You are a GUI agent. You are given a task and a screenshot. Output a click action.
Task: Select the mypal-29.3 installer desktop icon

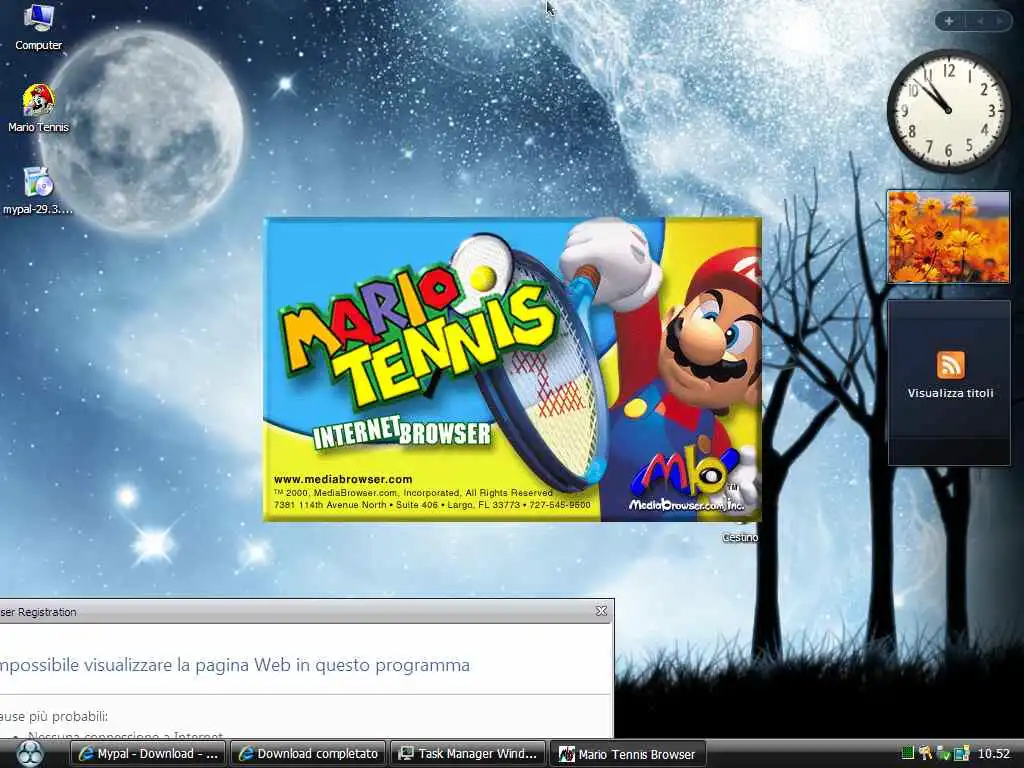pyautogui.click(x=38, y=191)
